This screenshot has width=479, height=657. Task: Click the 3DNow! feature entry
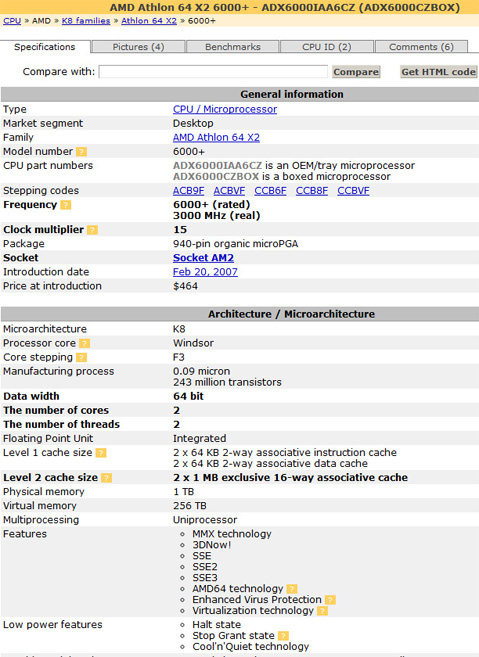point(212,545)
